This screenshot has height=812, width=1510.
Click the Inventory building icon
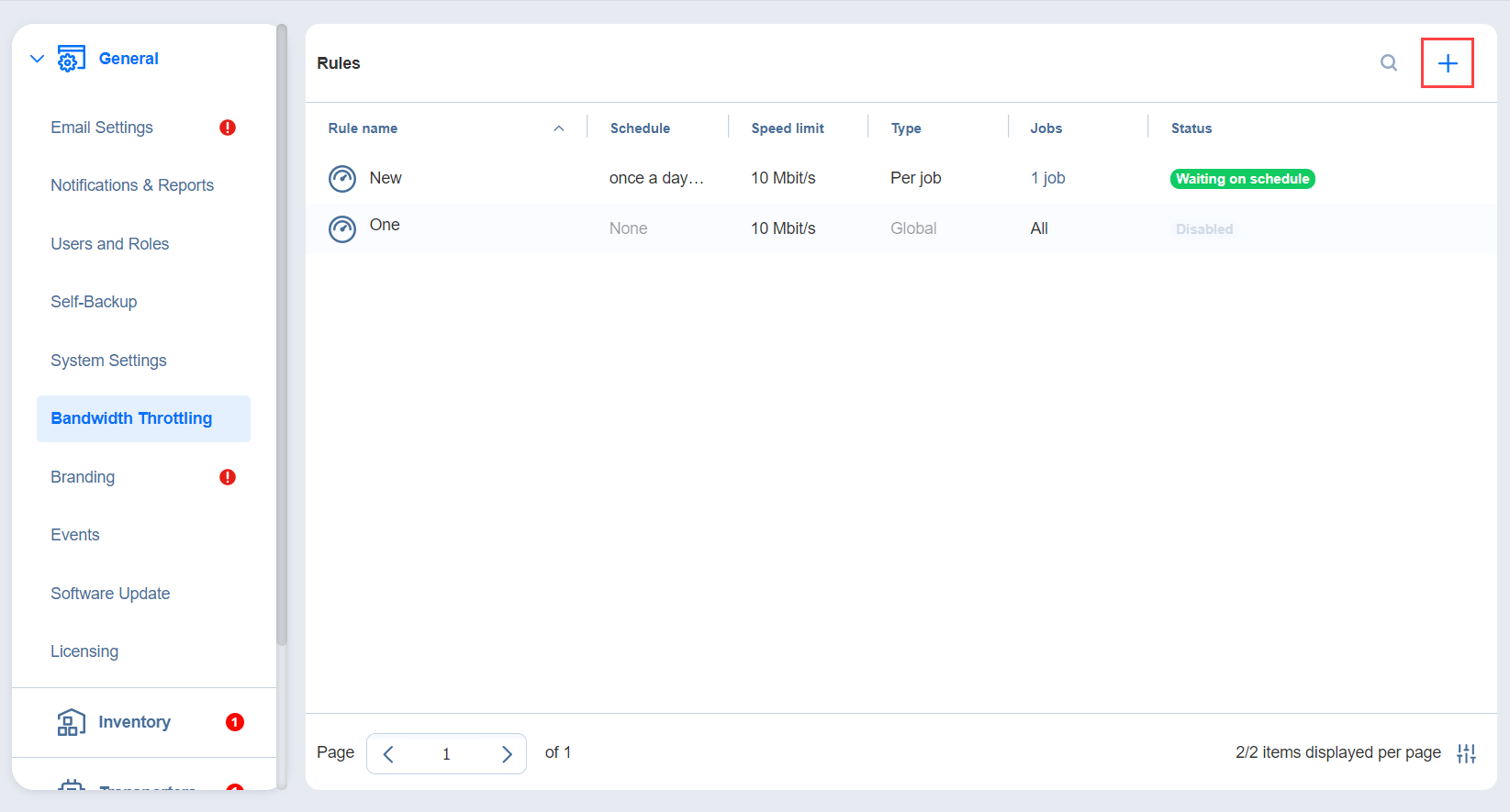71,722
